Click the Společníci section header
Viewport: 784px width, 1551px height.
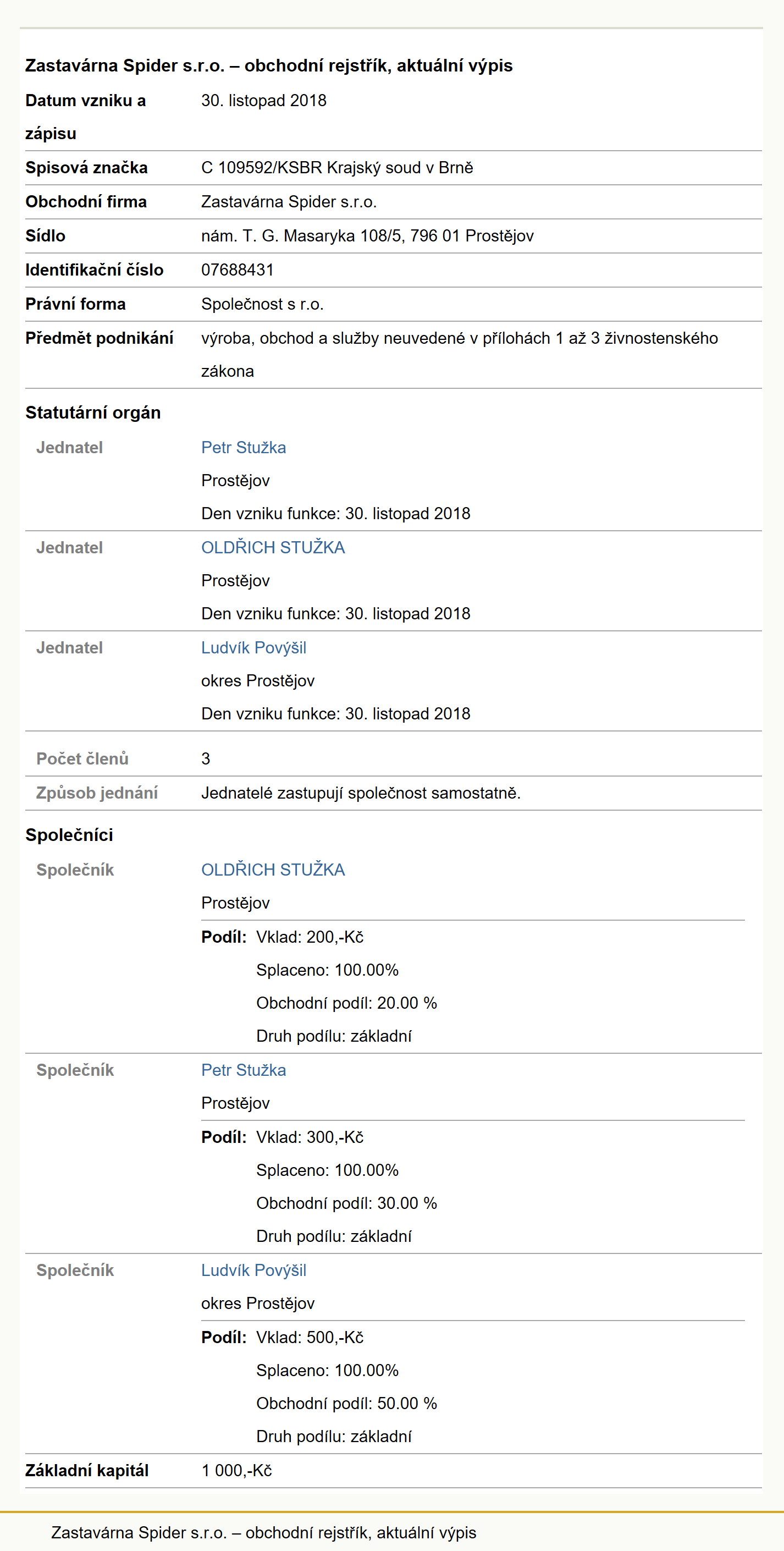tap(69, 834)
